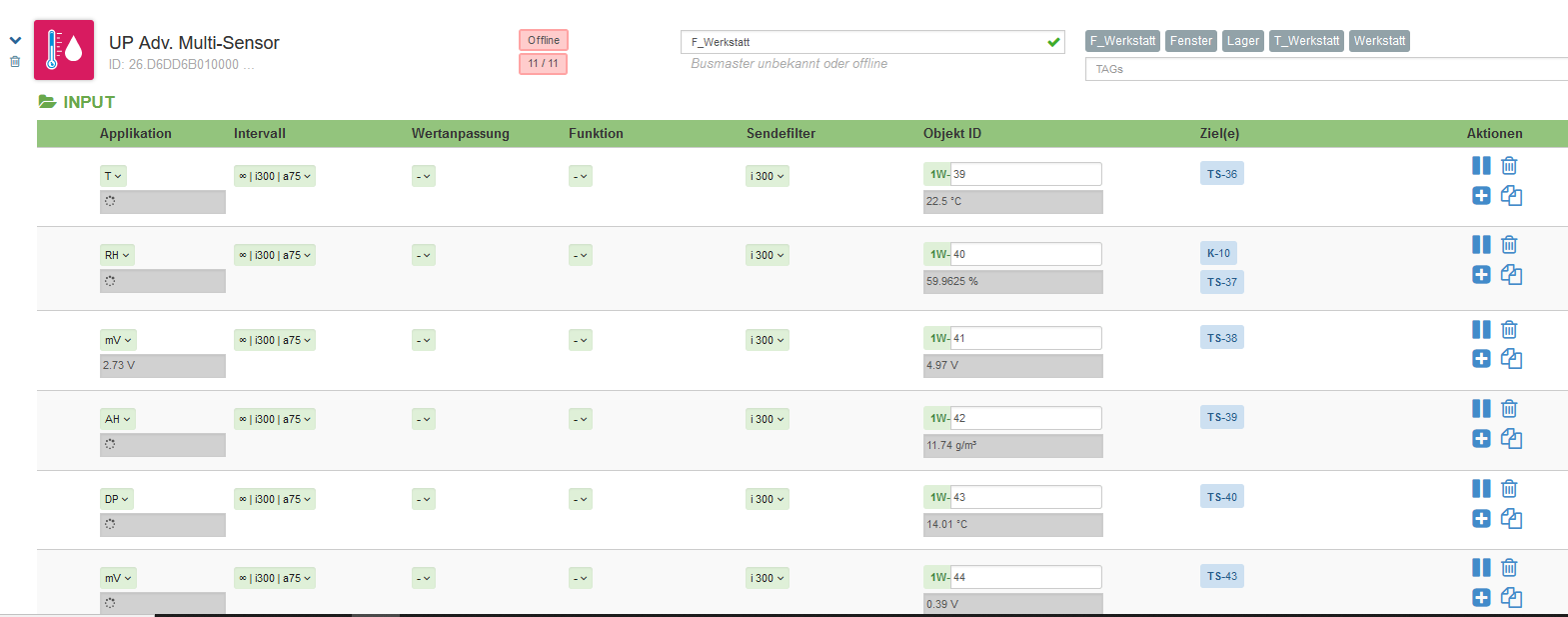Open the K-10 target badge
This screenshot has height=617, width=1568.
pyautogui.click(x=1218, y=253)
